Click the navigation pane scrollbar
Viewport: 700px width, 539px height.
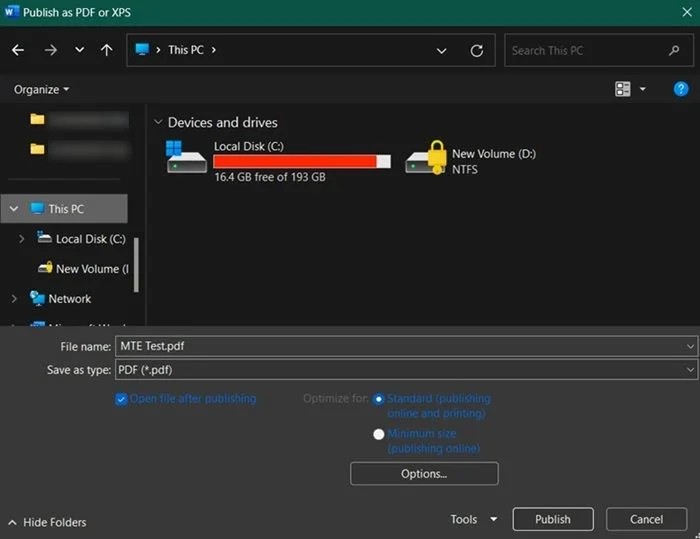click(136, 265)
